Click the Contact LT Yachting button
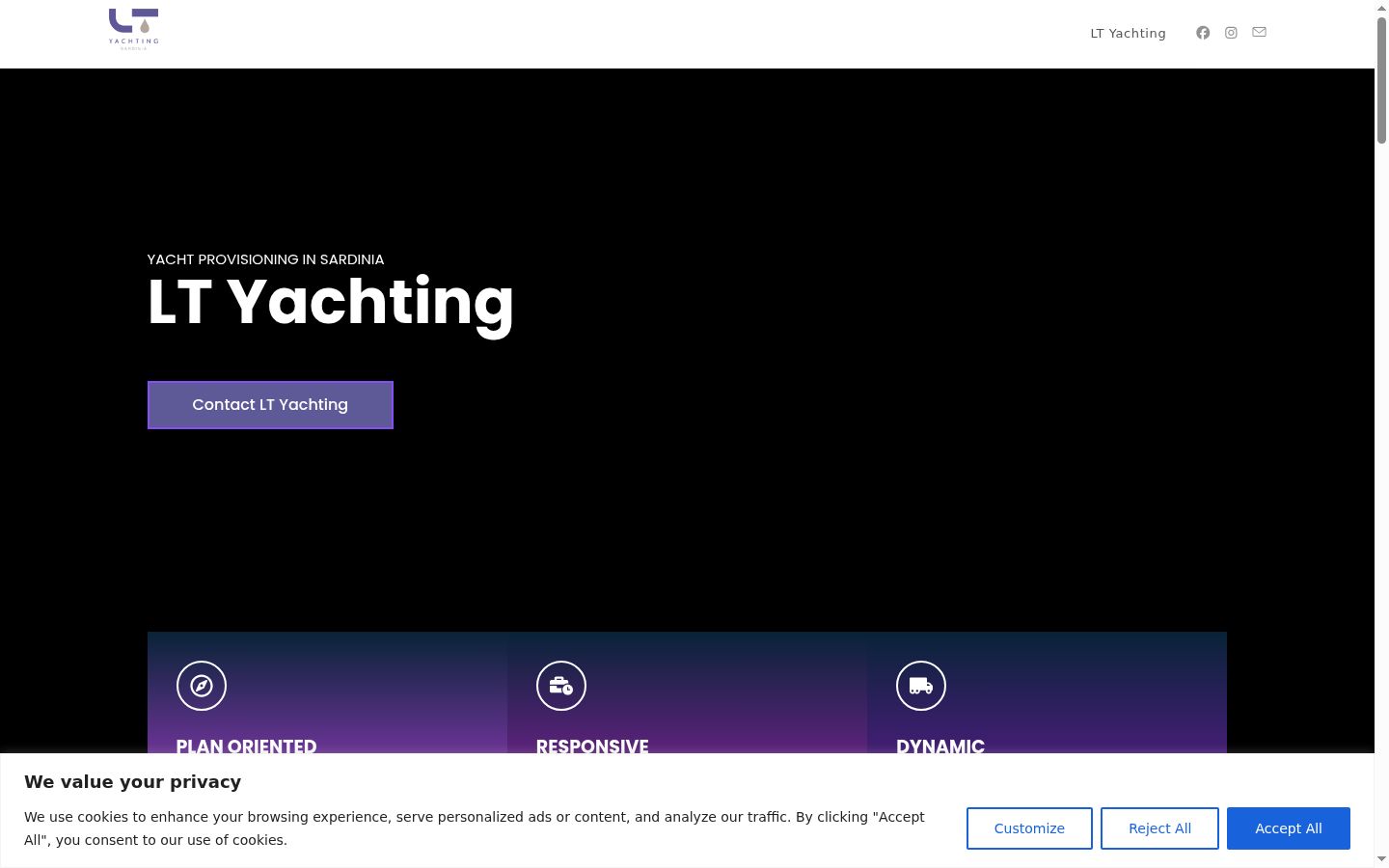This screenshot has height=868, width=1389. coord(270,405)
